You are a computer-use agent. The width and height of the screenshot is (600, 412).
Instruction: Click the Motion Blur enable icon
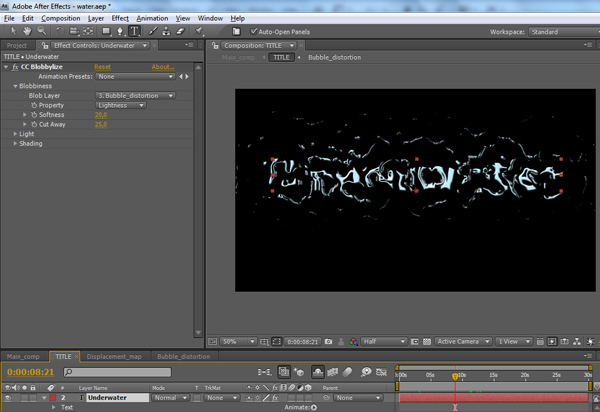(347, 372)
